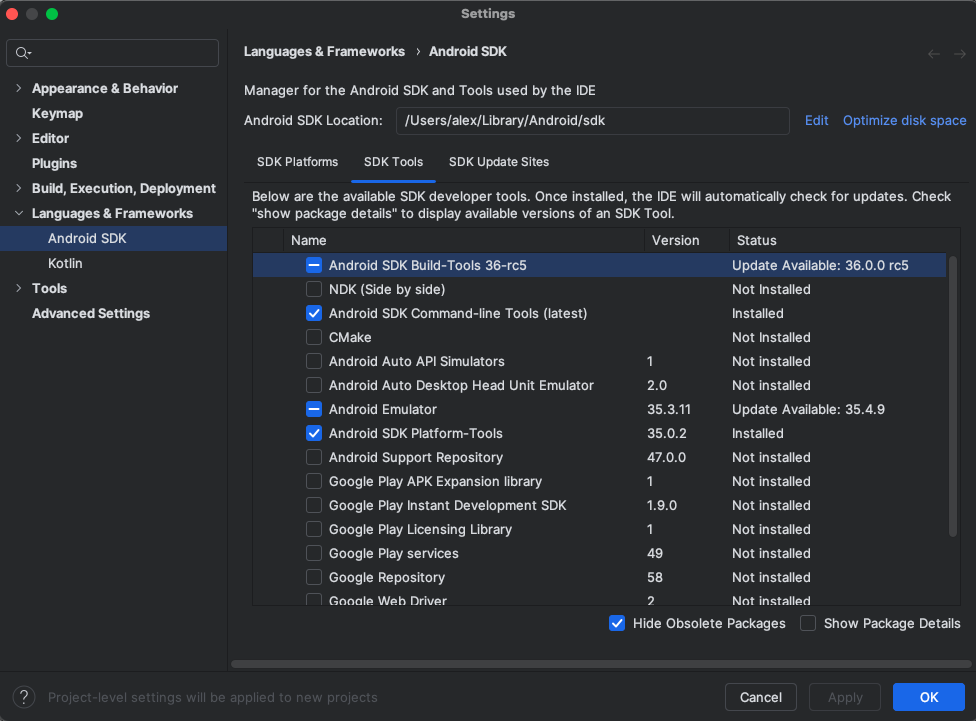Select Android SDK in sidebar
The image size is (976, 721).
(113, 238)
